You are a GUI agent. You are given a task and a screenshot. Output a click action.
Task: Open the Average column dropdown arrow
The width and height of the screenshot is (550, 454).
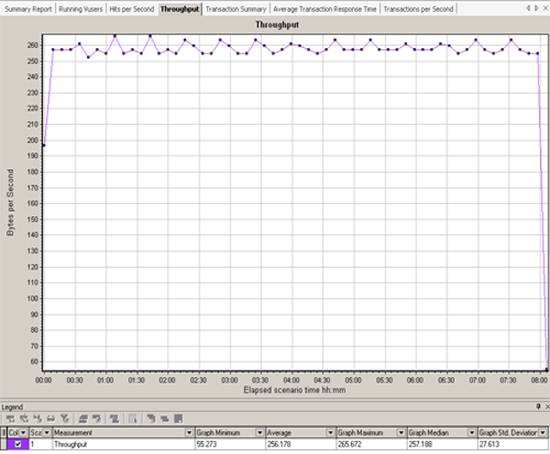tap(330, 433)
